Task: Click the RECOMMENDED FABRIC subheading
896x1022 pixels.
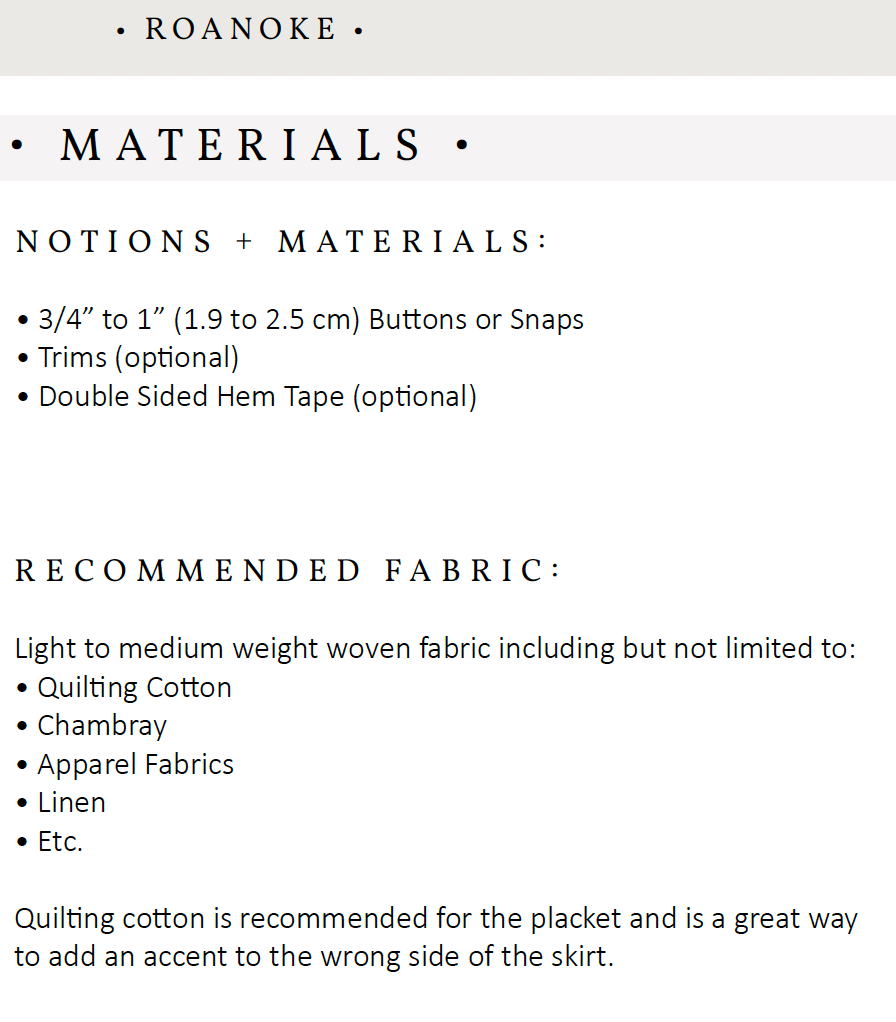Action: point(288,571)
